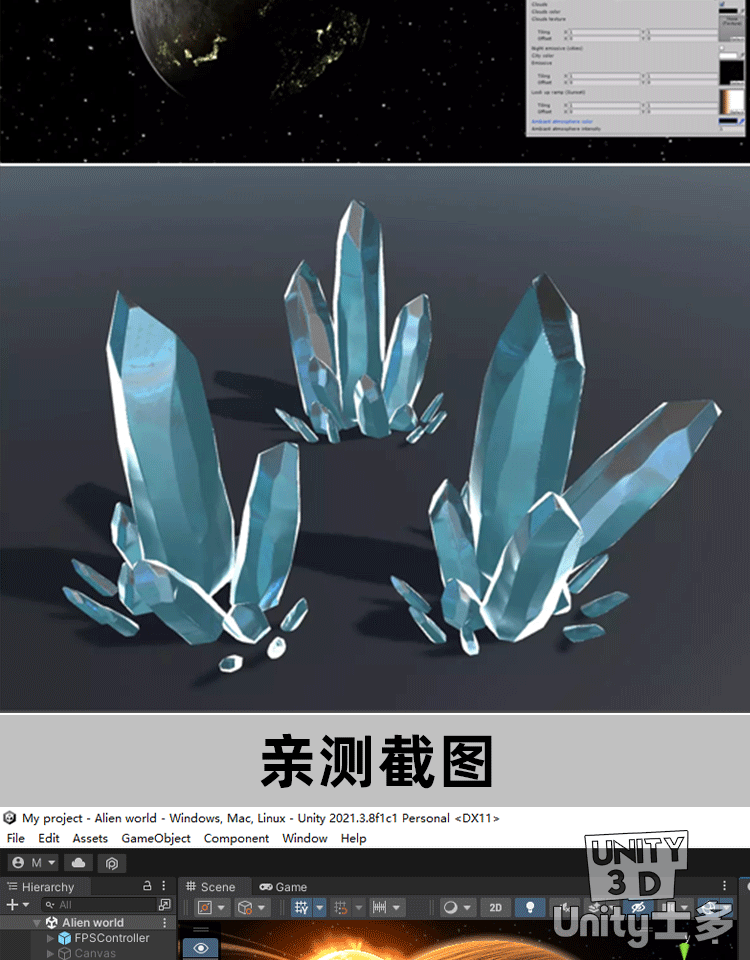Open the Scene view three-dot options menu
Viewport: 750px width, 960px height.
pos(724,885)
